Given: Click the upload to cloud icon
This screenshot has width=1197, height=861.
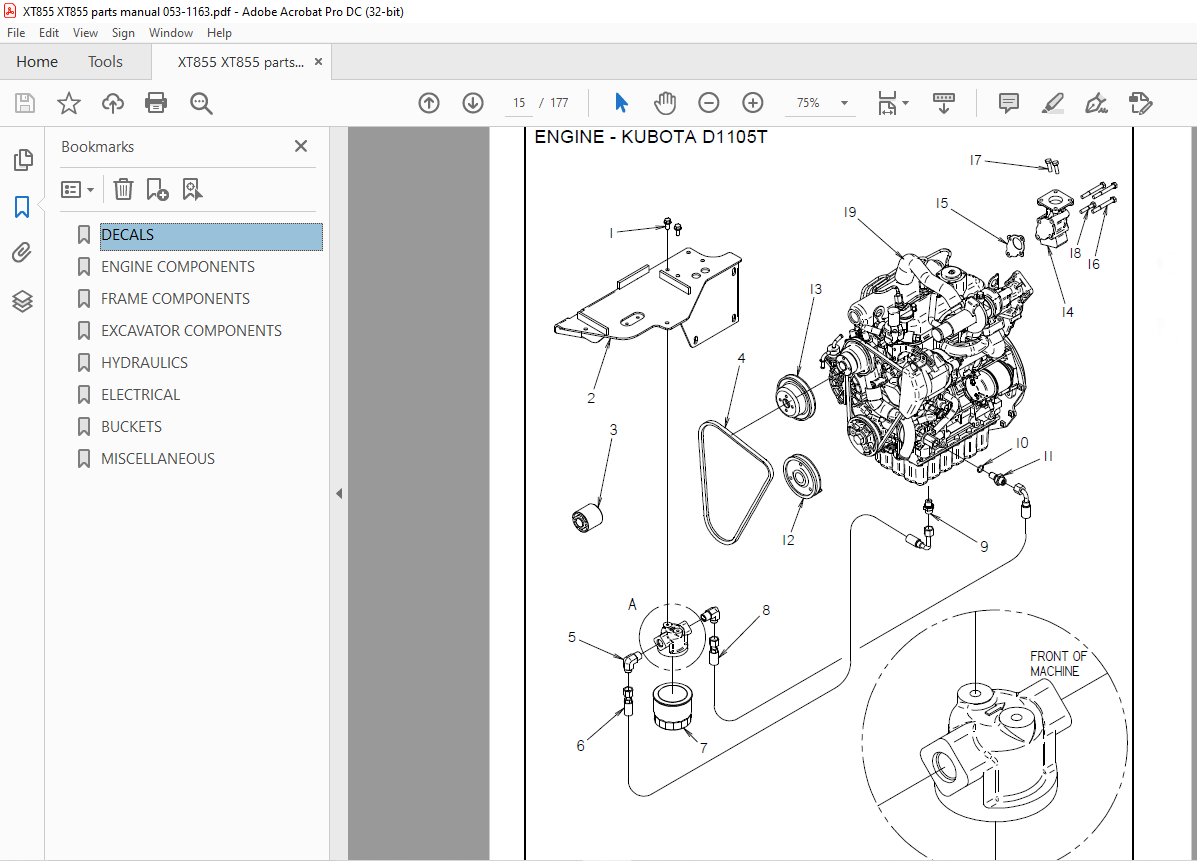Looking at the screenshot, I should [113, 103].
